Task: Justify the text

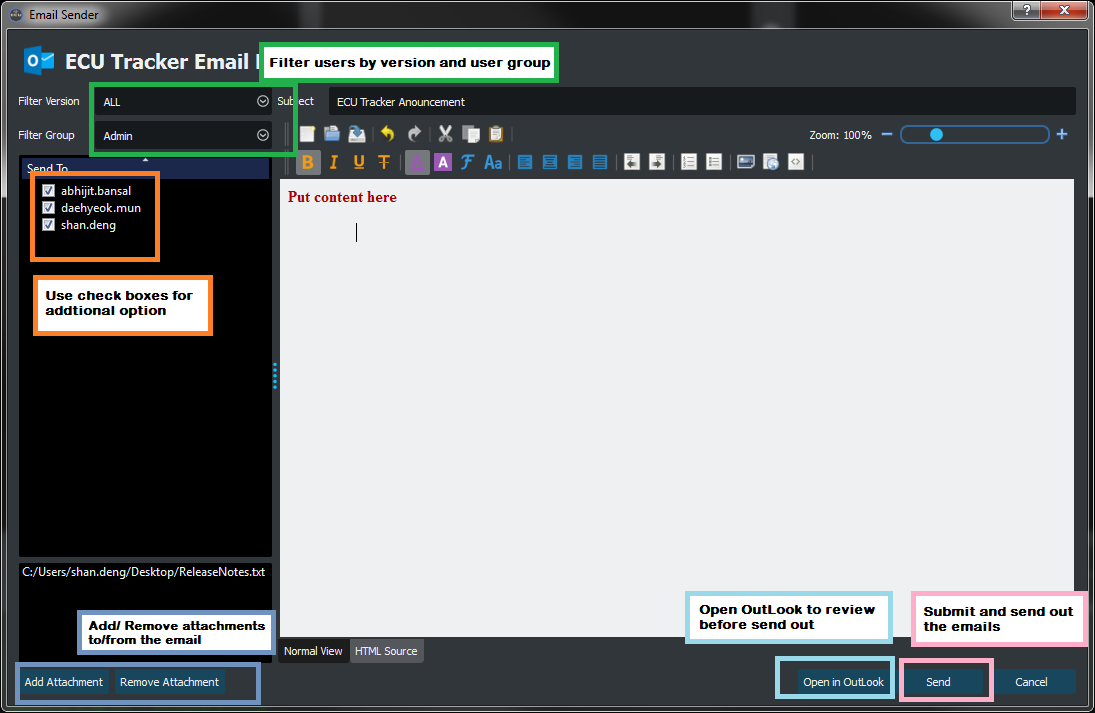Action: click(x=600, y=162)
